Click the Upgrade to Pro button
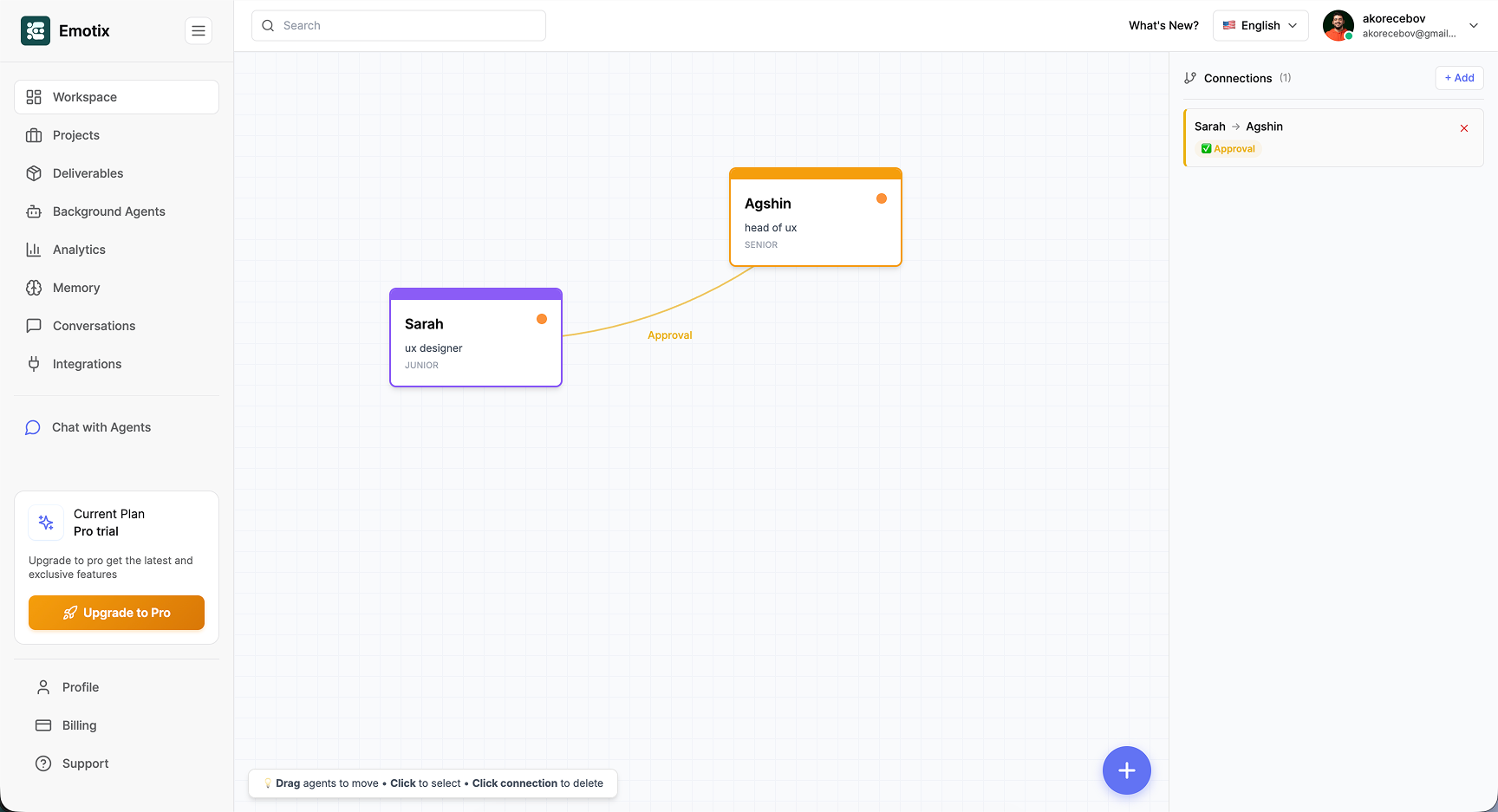 point(116,613)
